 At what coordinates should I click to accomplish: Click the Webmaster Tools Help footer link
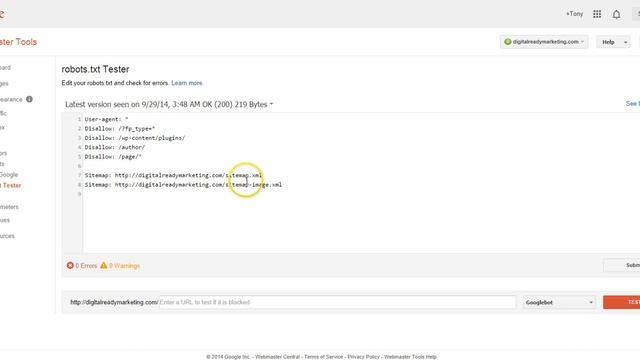[410, 357]
